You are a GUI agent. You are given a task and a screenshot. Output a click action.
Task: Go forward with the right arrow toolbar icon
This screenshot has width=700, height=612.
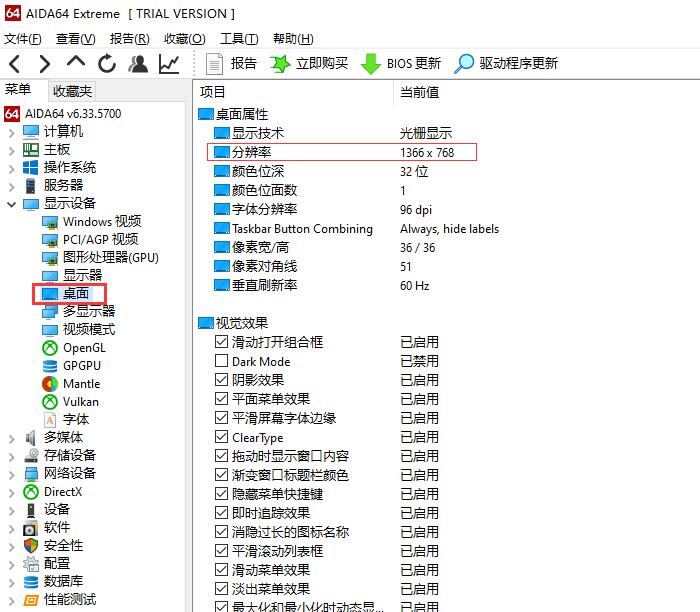(x=45, y=64)
